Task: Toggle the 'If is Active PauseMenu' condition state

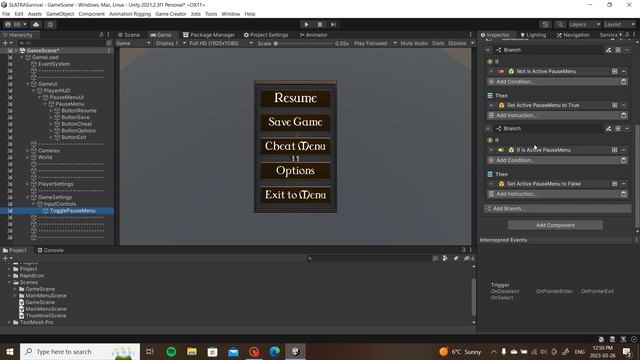Action: pos(501,150)
